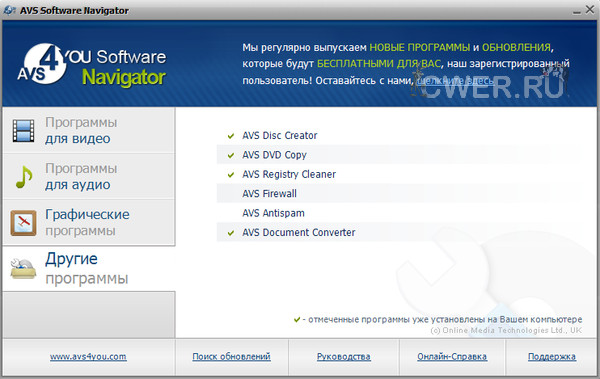Open the Программы для аудио tab
The height and width of the screenshot is (379, 600).
[89, 176]
